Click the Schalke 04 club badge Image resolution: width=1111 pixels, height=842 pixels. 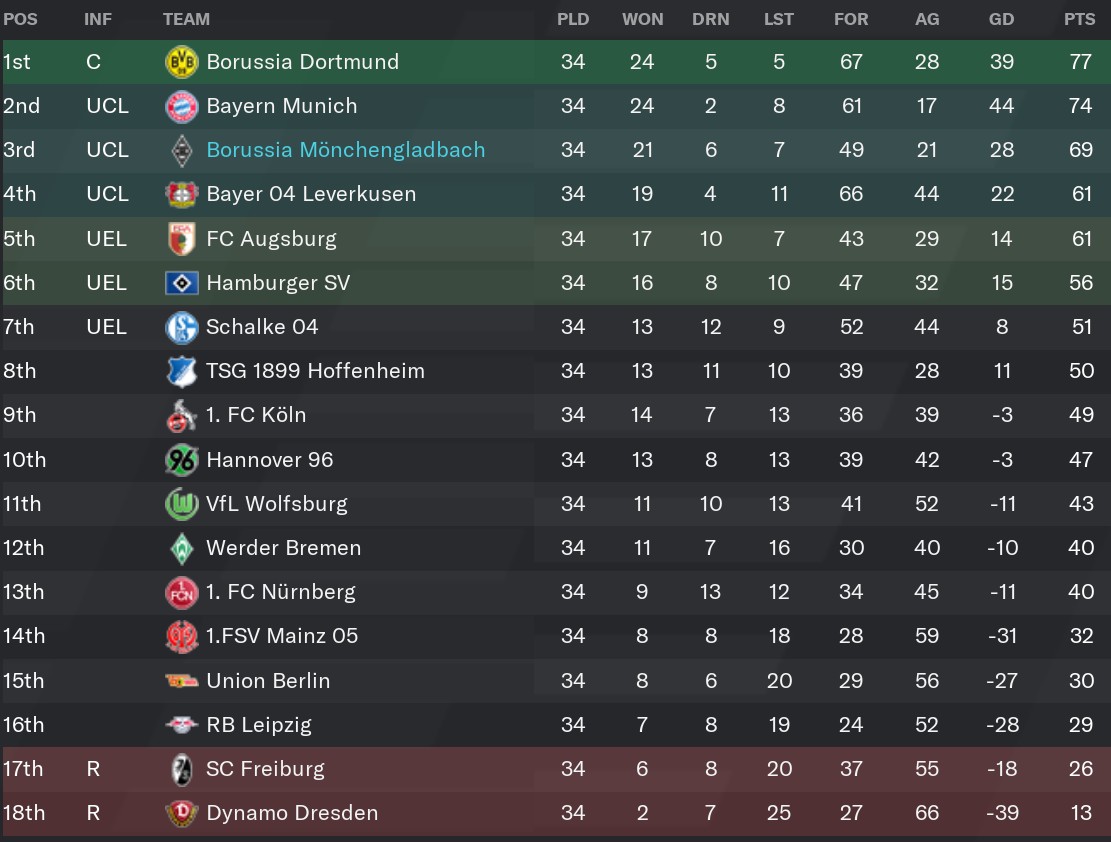(x=181, y=327)
